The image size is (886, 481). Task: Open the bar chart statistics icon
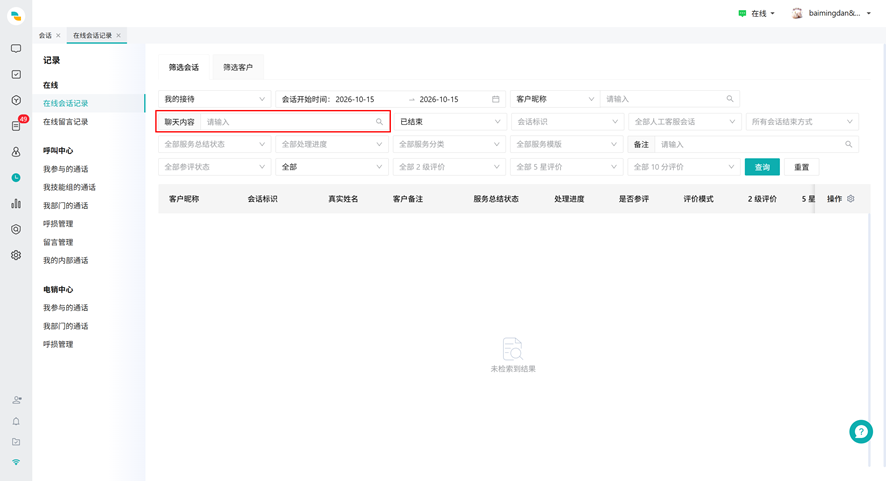coord(16,203)
